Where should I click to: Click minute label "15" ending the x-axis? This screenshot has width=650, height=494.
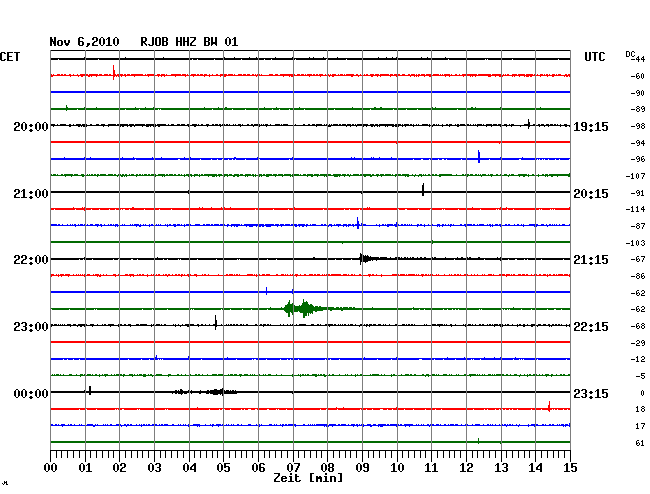click(x=570, y=468)
